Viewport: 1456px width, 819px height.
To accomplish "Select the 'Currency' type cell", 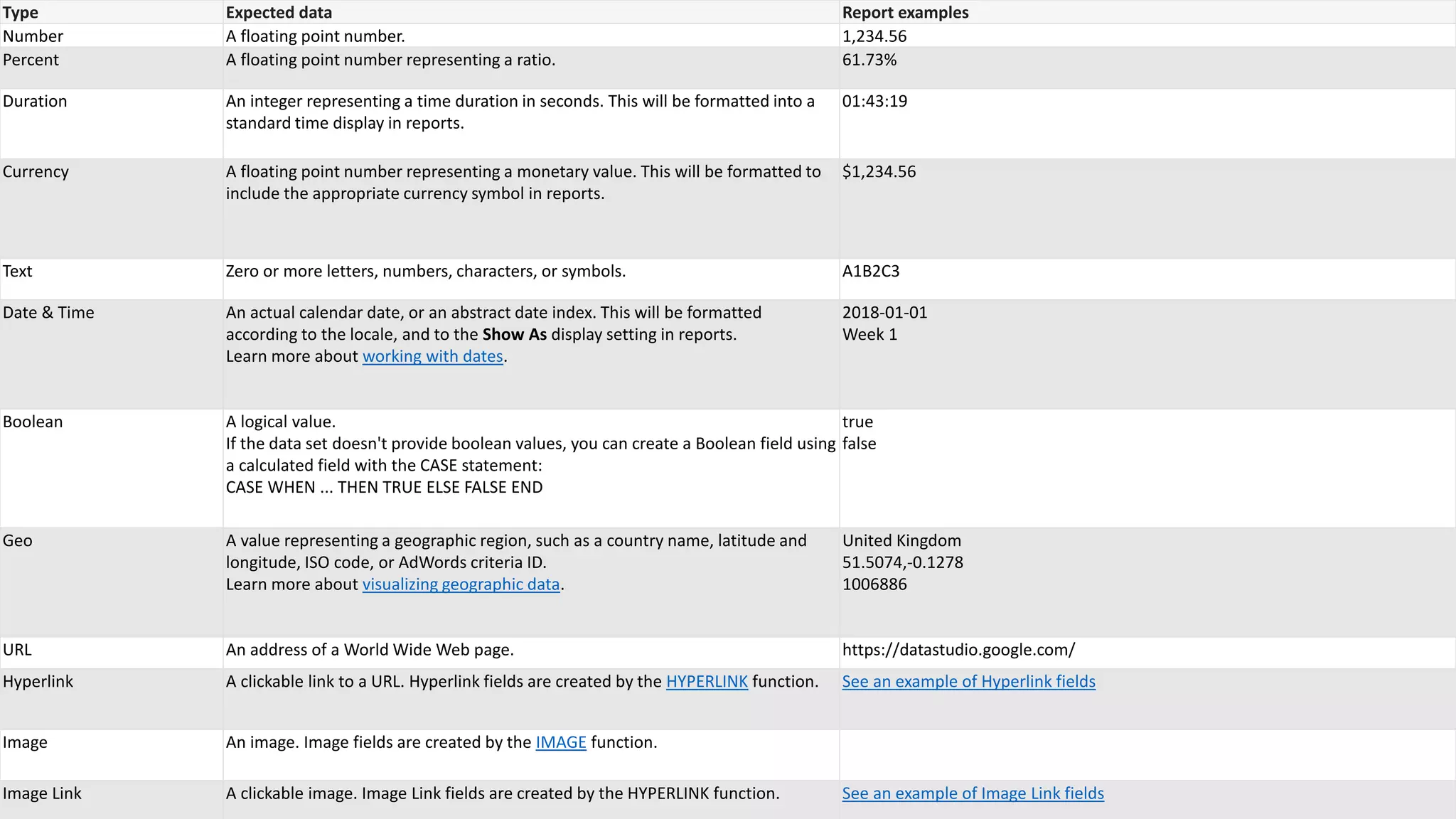I will coord(36,172).
